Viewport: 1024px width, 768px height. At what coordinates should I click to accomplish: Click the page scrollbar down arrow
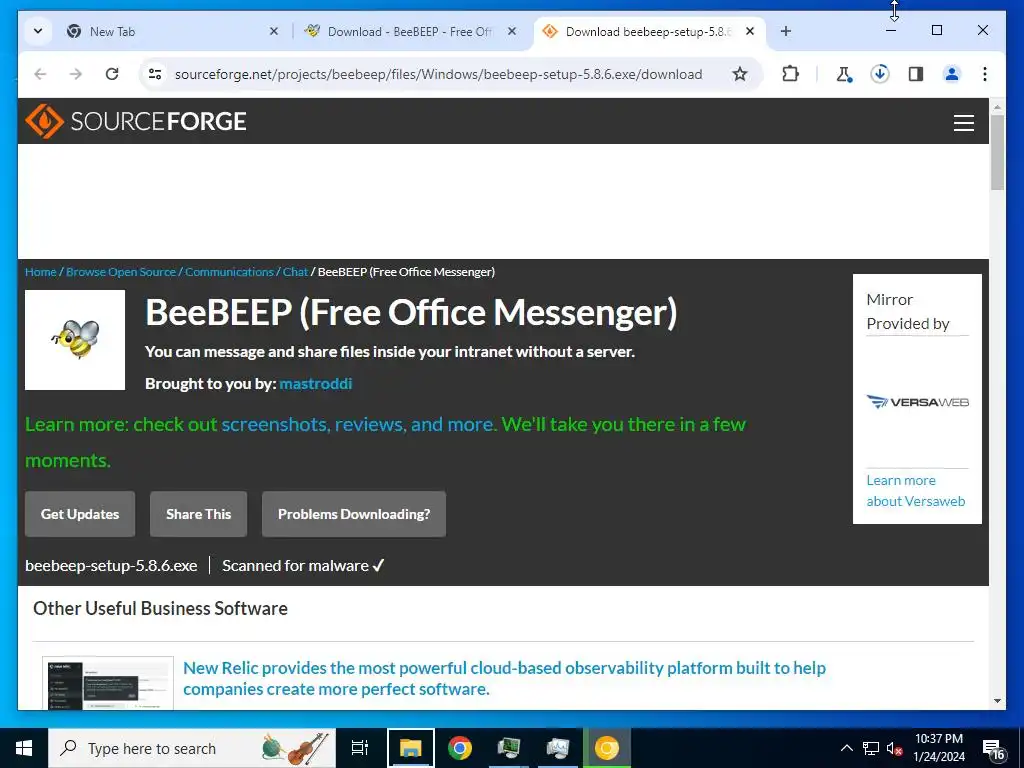997,701
